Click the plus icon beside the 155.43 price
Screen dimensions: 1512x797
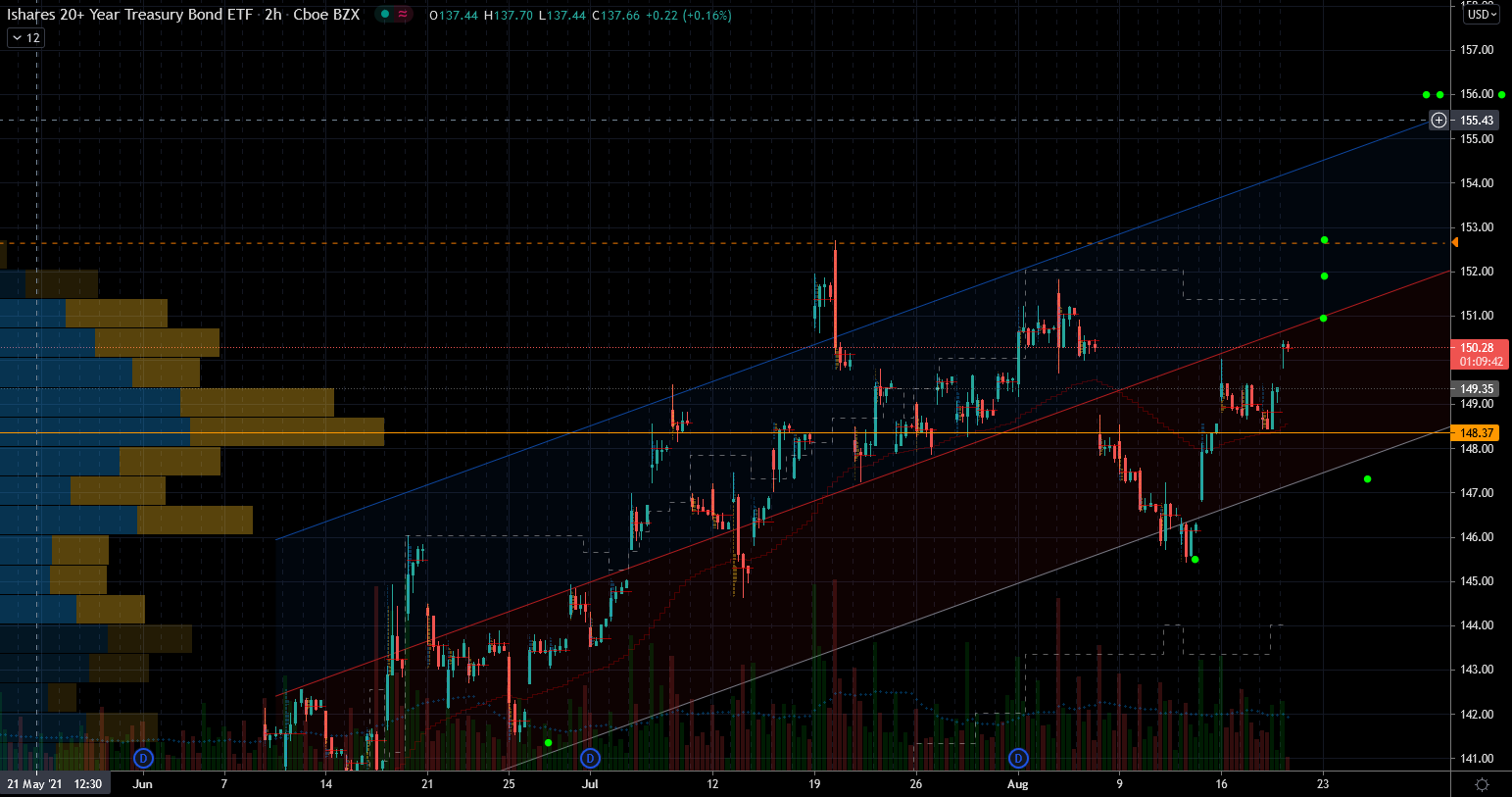[x=1439, y=121]
